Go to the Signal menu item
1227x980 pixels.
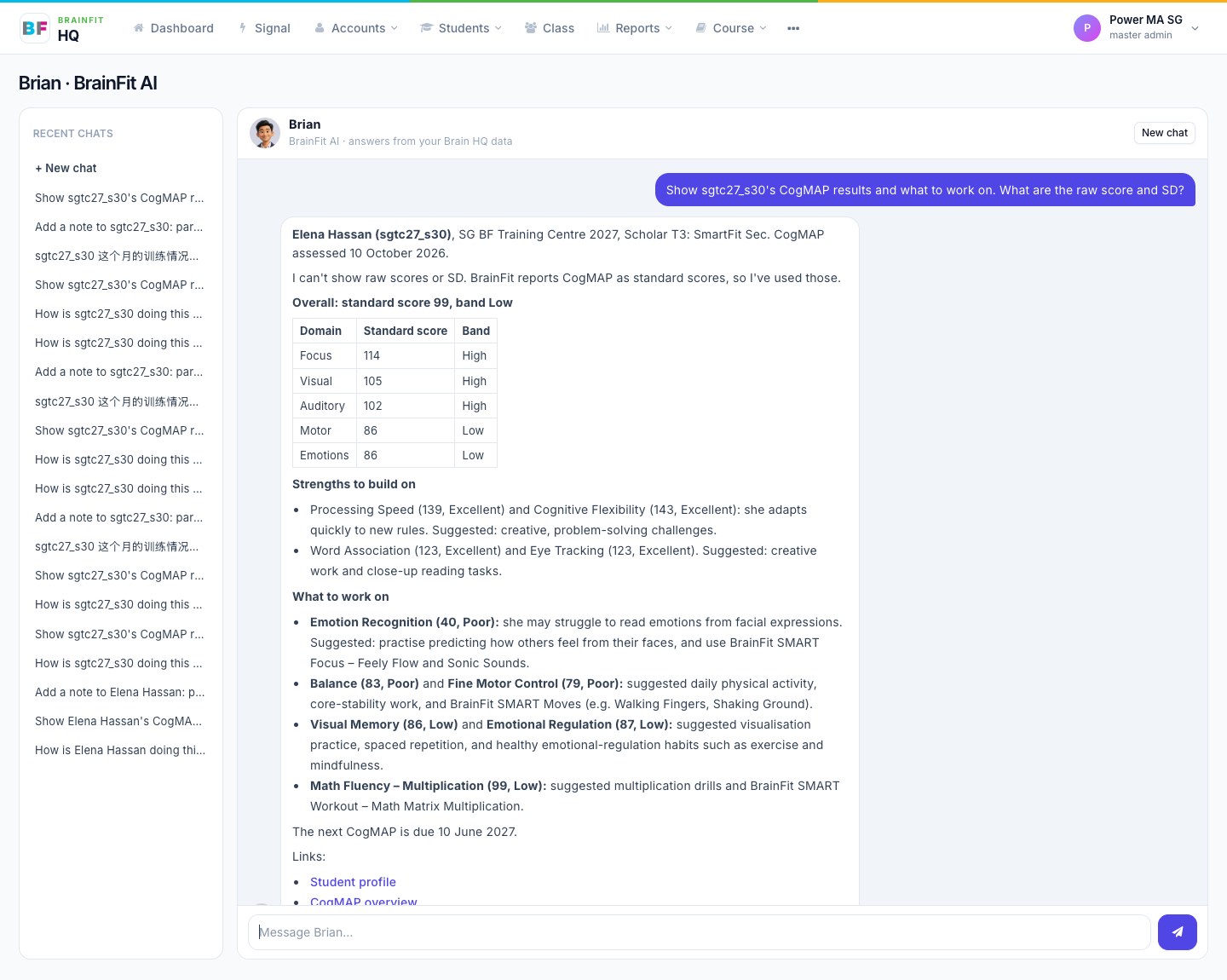(264, 28)
